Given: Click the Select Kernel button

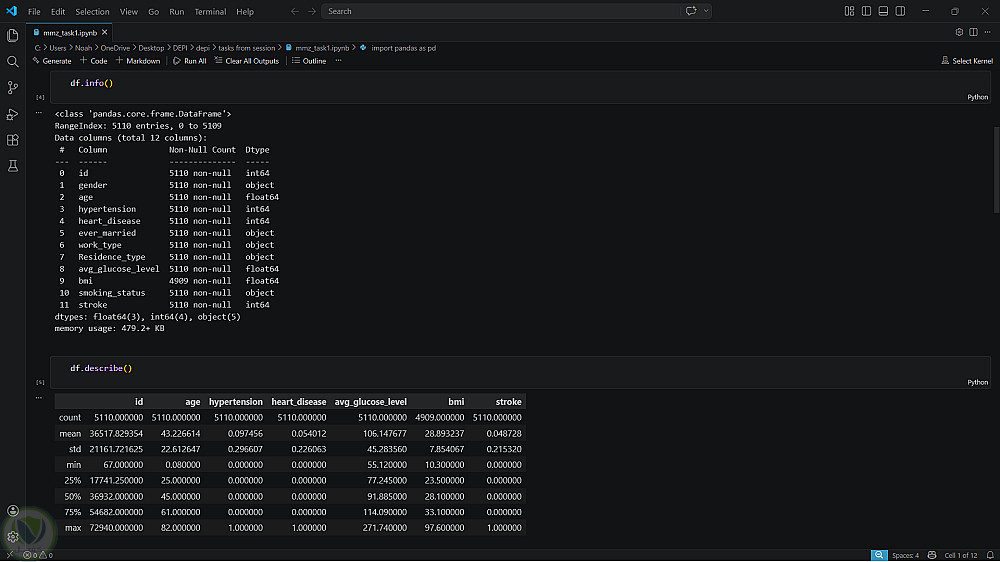Looking at the screenshot, I should tap(967, 61).
